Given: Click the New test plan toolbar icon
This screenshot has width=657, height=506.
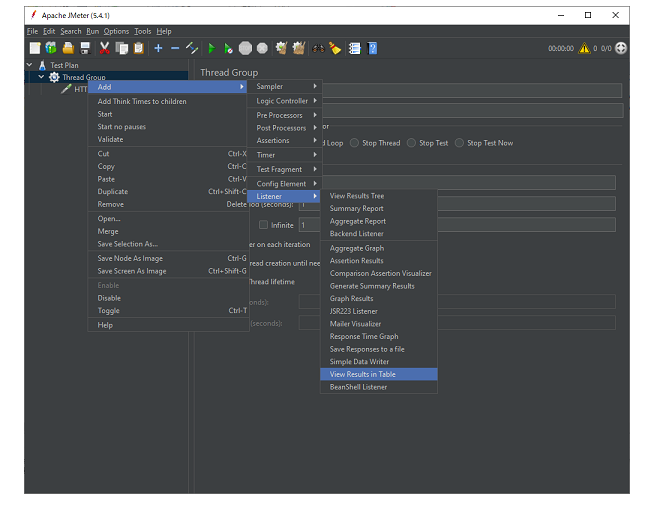Looking at the screenshot, I should 35,48.
